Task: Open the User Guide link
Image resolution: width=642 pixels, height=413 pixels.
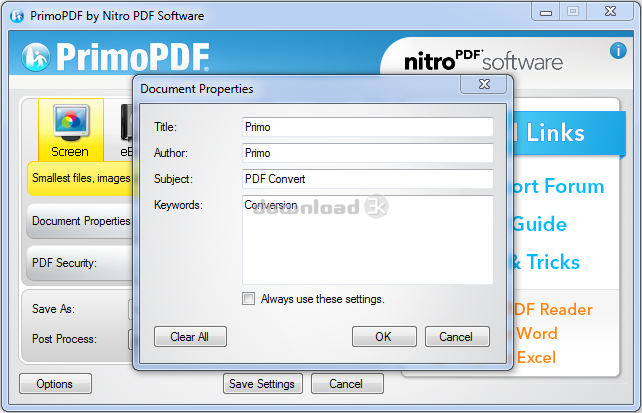Action: click(540, 224)
